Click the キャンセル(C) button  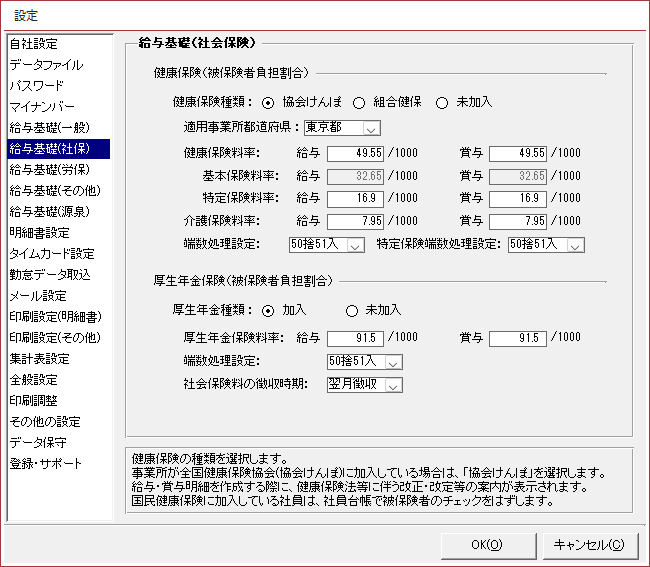(589, 545)
